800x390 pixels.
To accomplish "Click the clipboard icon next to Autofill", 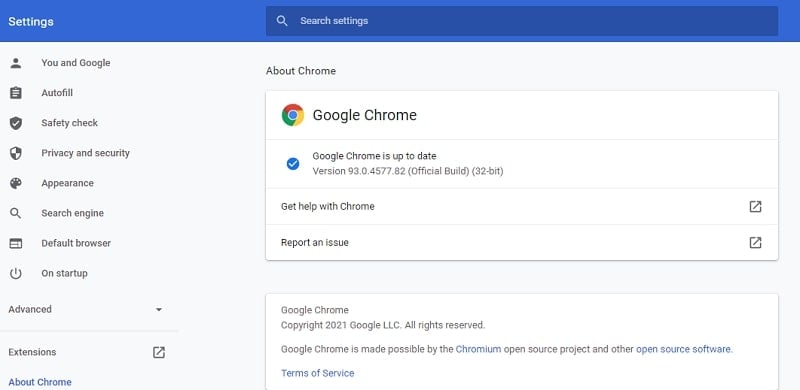I will coord(16,93).
